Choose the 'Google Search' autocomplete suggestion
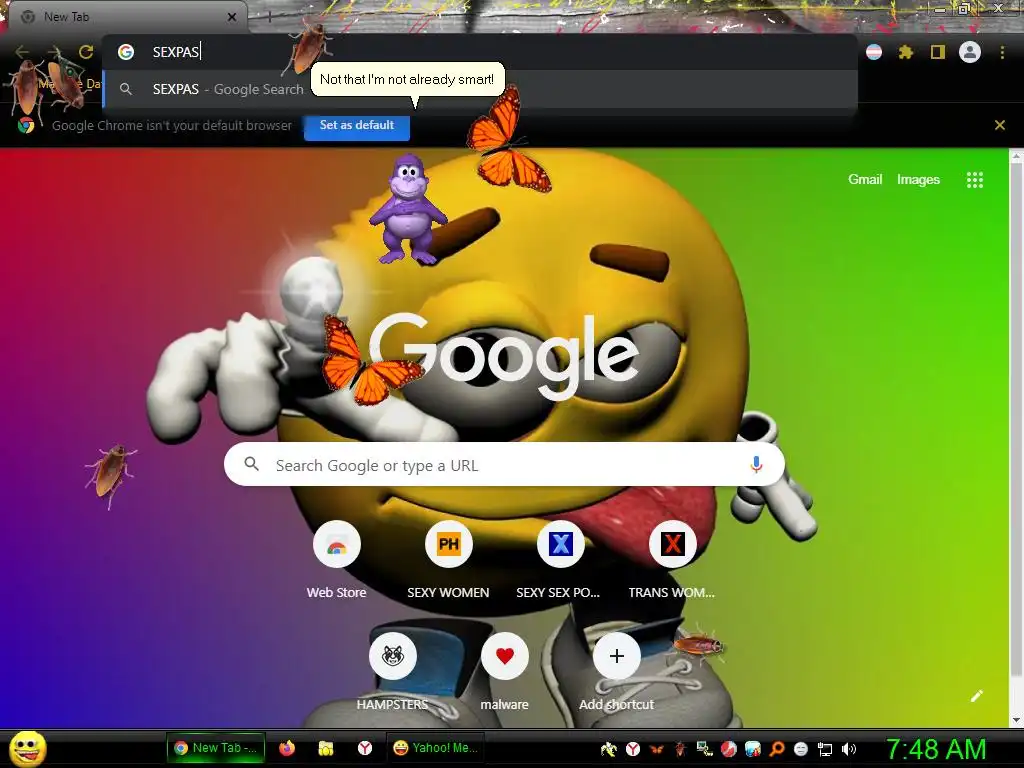1024x768 pixels. point(480,89)
